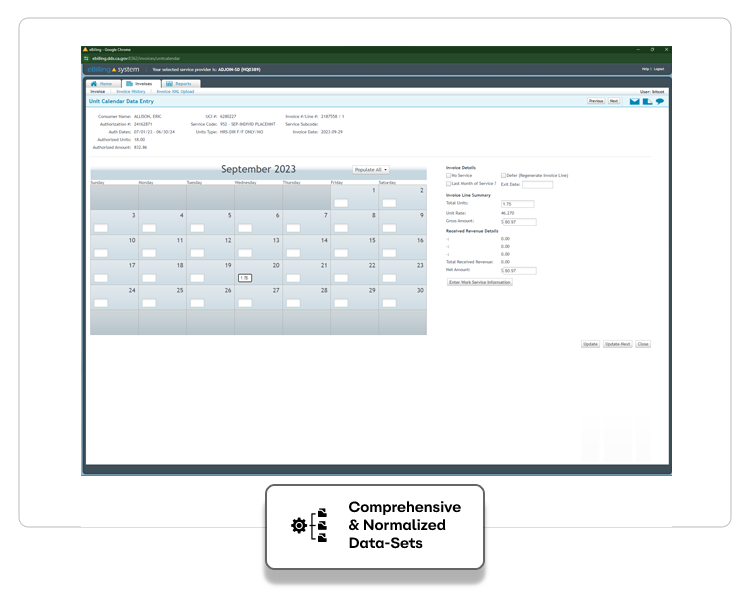Click the Update-Next button
This screenshot has width=750, height=600.
617,344
